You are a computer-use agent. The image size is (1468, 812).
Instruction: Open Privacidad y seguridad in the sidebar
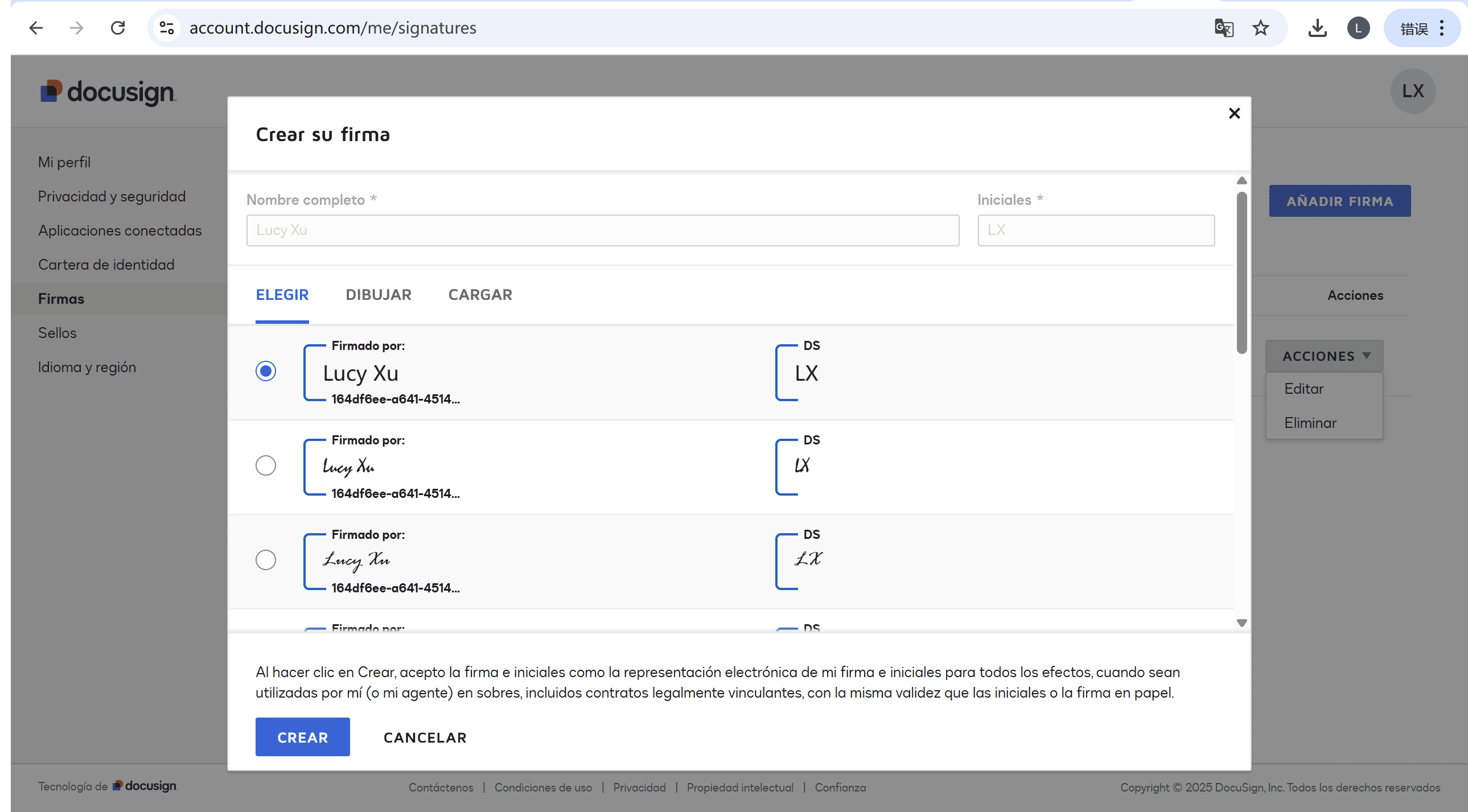click(112, 196)
